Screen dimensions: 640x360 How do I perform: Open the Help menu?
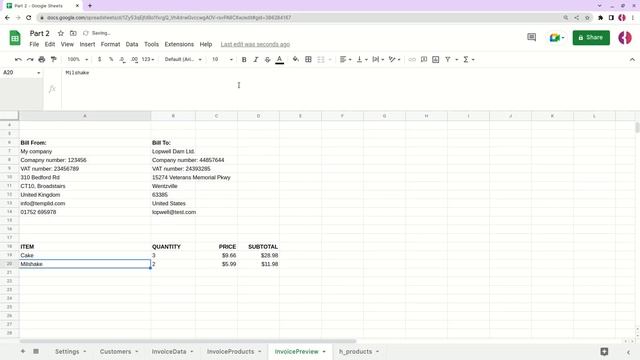pos(206,44)
